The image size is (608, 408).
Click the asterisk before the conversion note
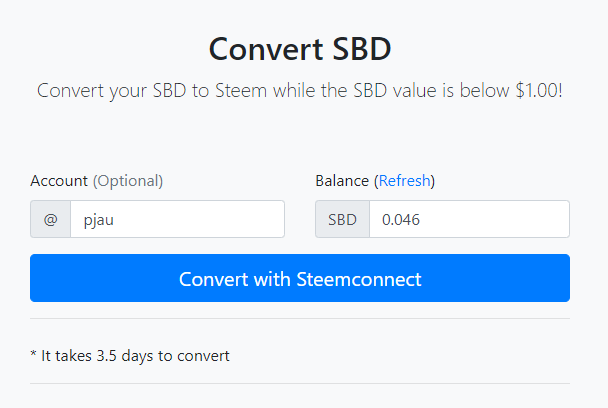point(33,354)
